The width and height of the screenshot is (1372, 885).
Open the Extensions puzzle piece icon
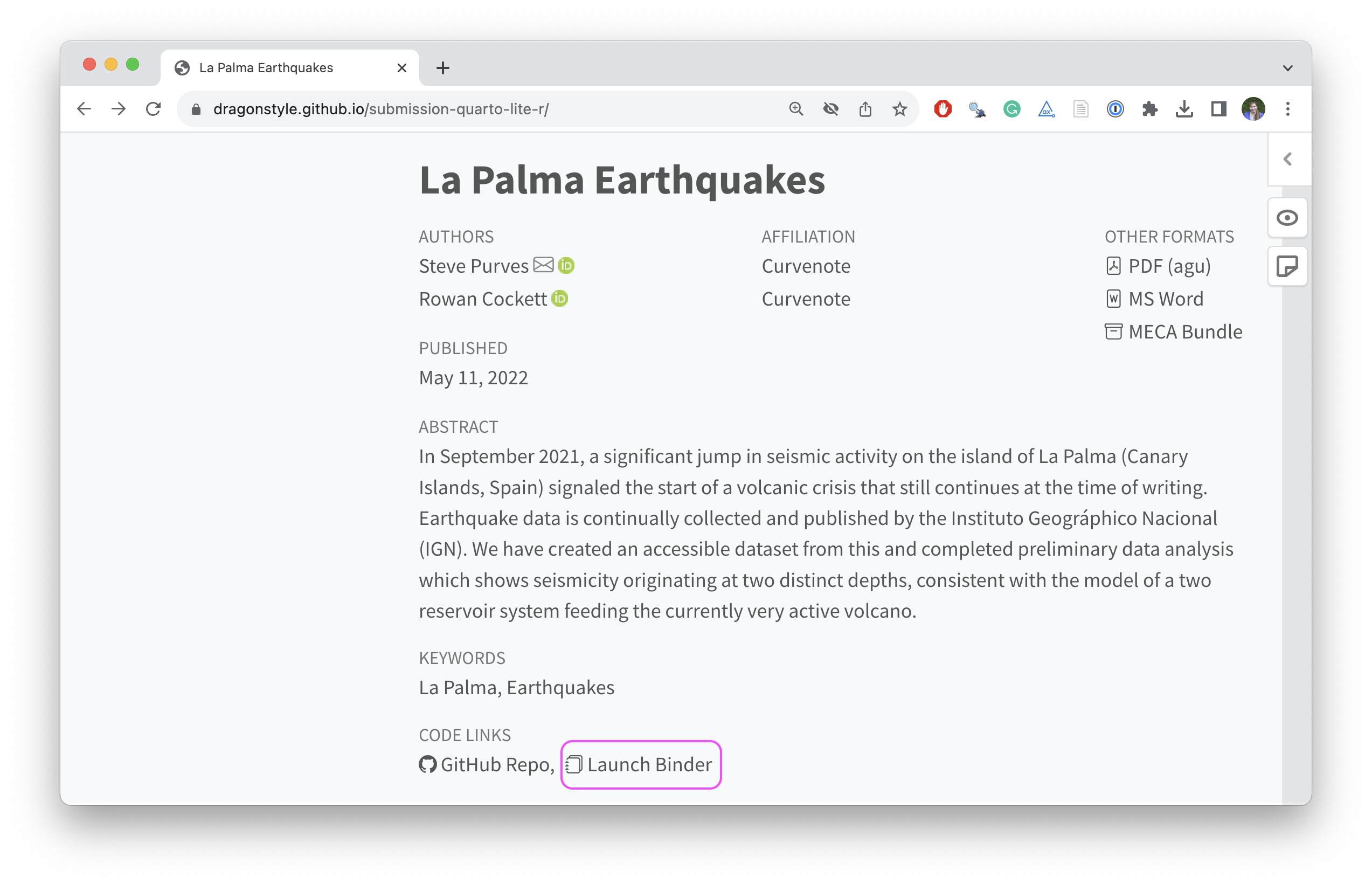[x=1149, y=109]
